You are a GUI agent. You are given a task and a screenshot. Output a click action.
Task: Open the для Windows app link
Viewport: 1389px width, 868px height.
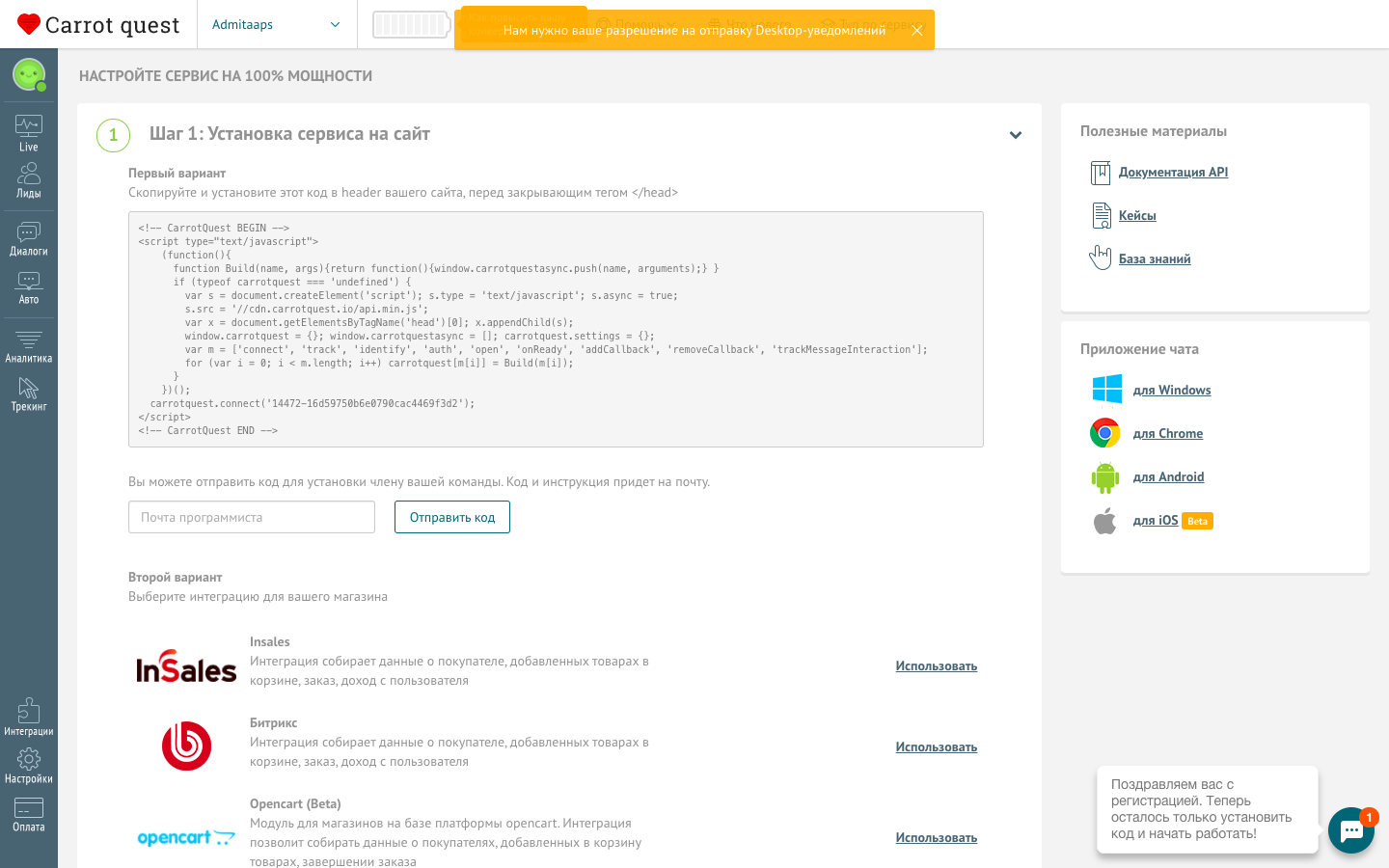pyautogui.click(x=1172, y=391)
